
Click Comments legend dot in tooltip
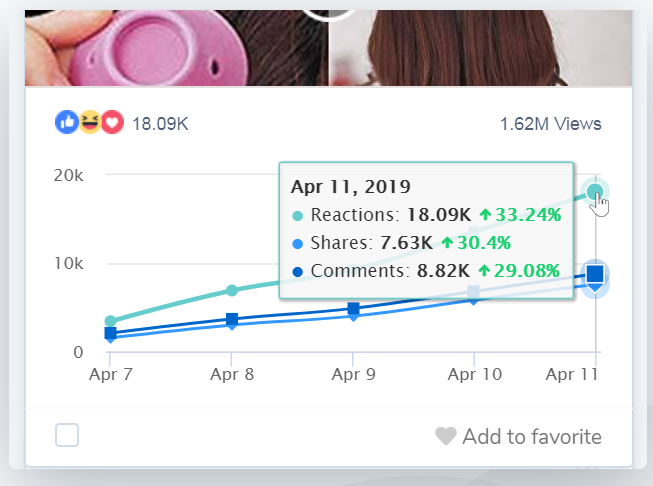[x=297, y=271]
